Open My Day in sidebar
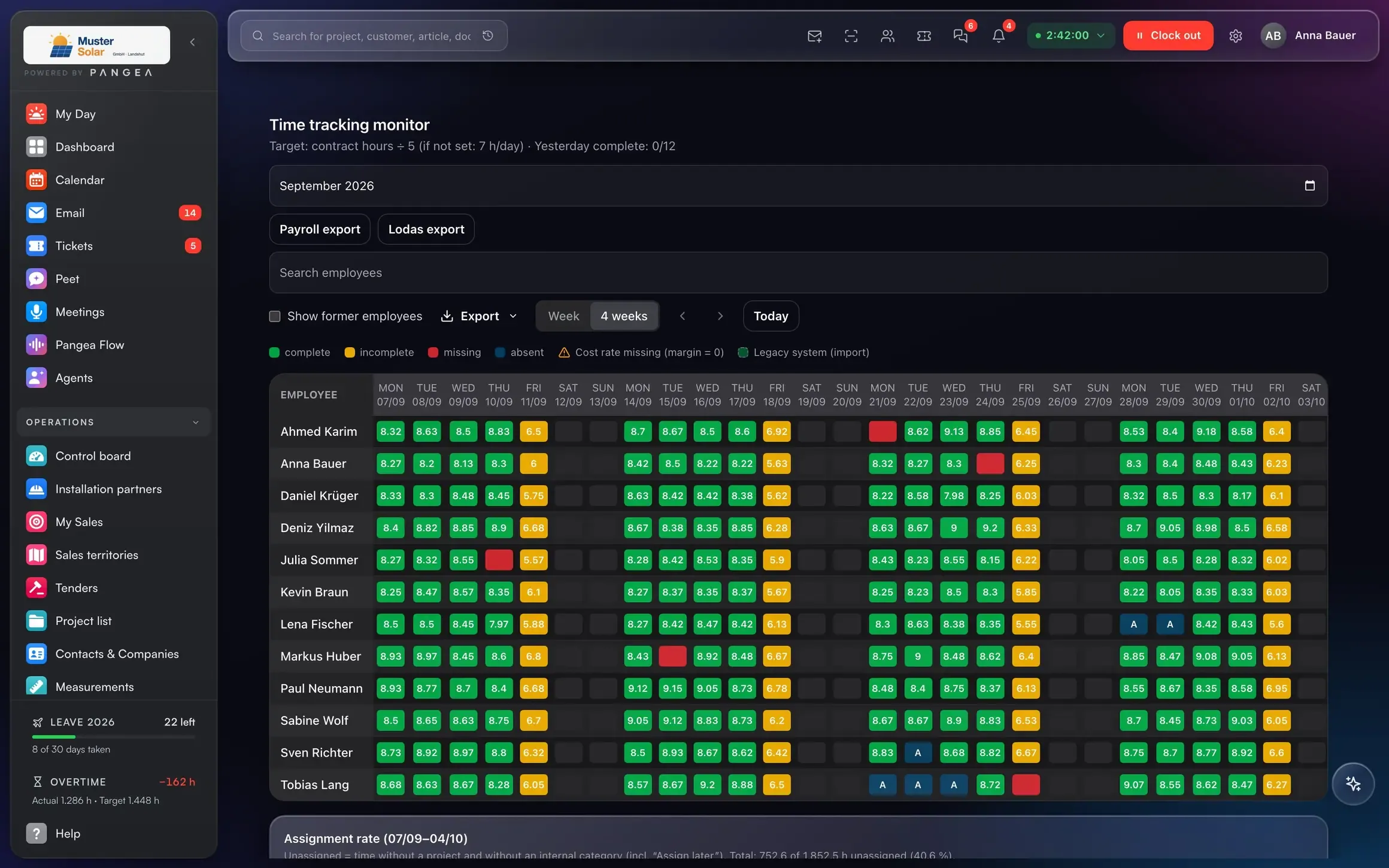1389x868 pixels. pyautogui.click(x=114, y=114)
